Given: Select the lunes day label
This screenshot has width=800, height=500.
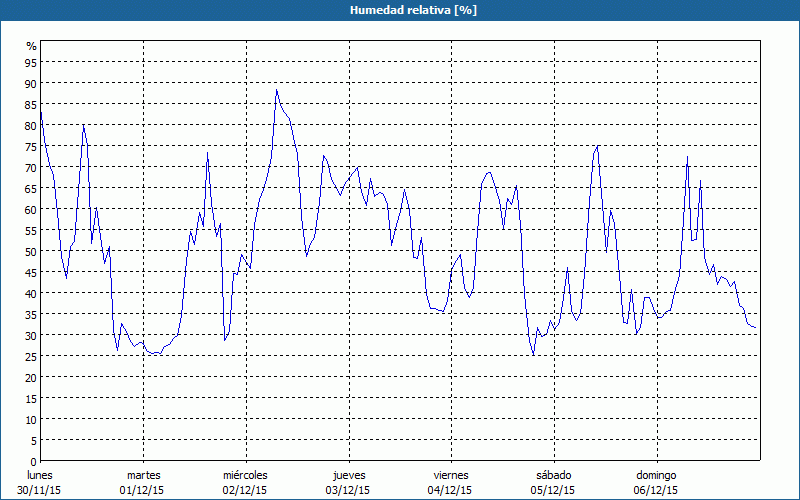Looking at the screenshot, I should [x=40, y=475].
